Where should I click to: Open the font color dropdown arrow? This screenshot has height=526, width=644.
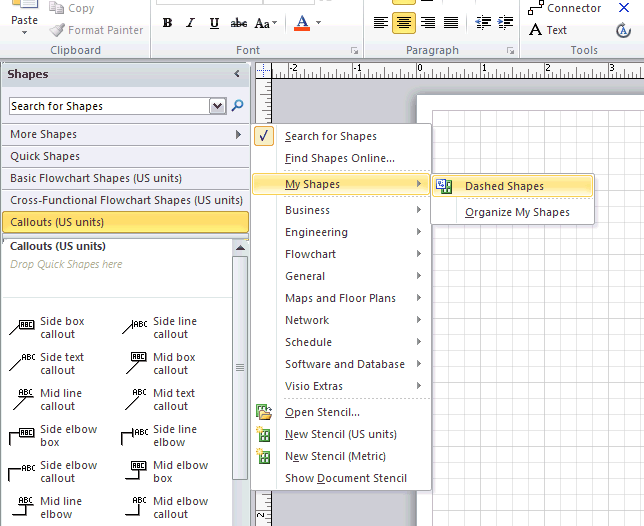(319, 23)
